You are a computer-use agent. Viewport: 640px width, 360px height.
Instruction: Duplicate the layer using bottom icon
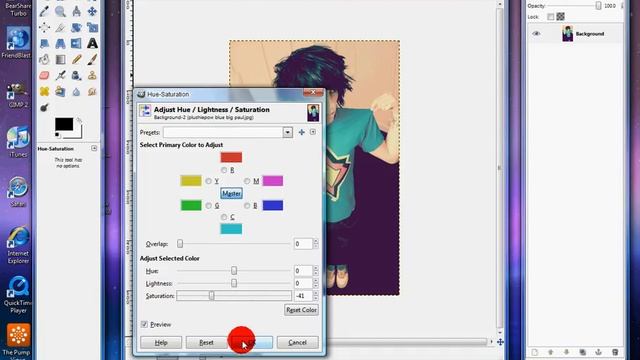582,352
